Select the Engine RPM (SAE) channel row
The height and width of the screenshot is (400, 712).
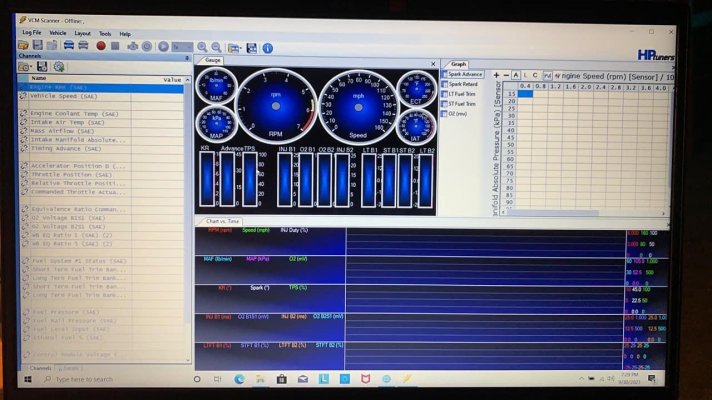pos(101,87)
